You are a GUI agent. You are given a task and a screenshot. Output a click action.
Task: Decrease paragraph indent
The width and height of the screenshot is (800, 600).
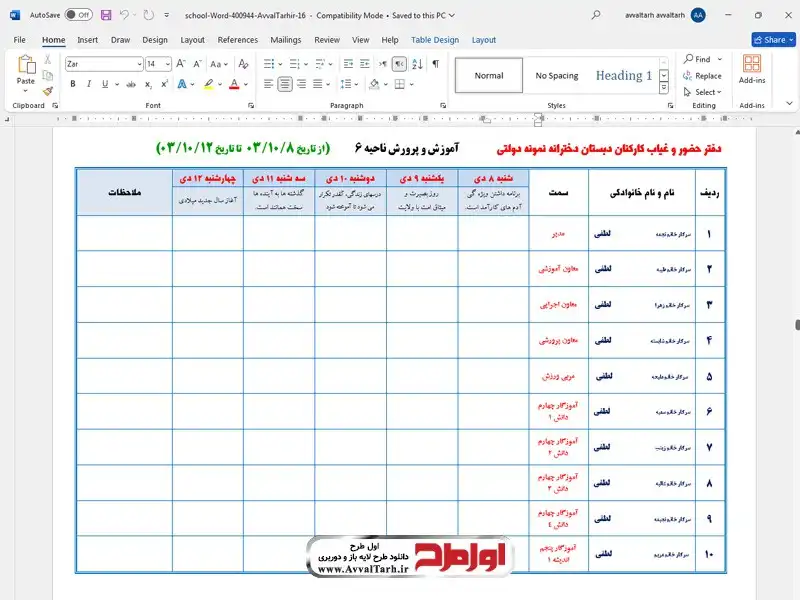point(348,64)
